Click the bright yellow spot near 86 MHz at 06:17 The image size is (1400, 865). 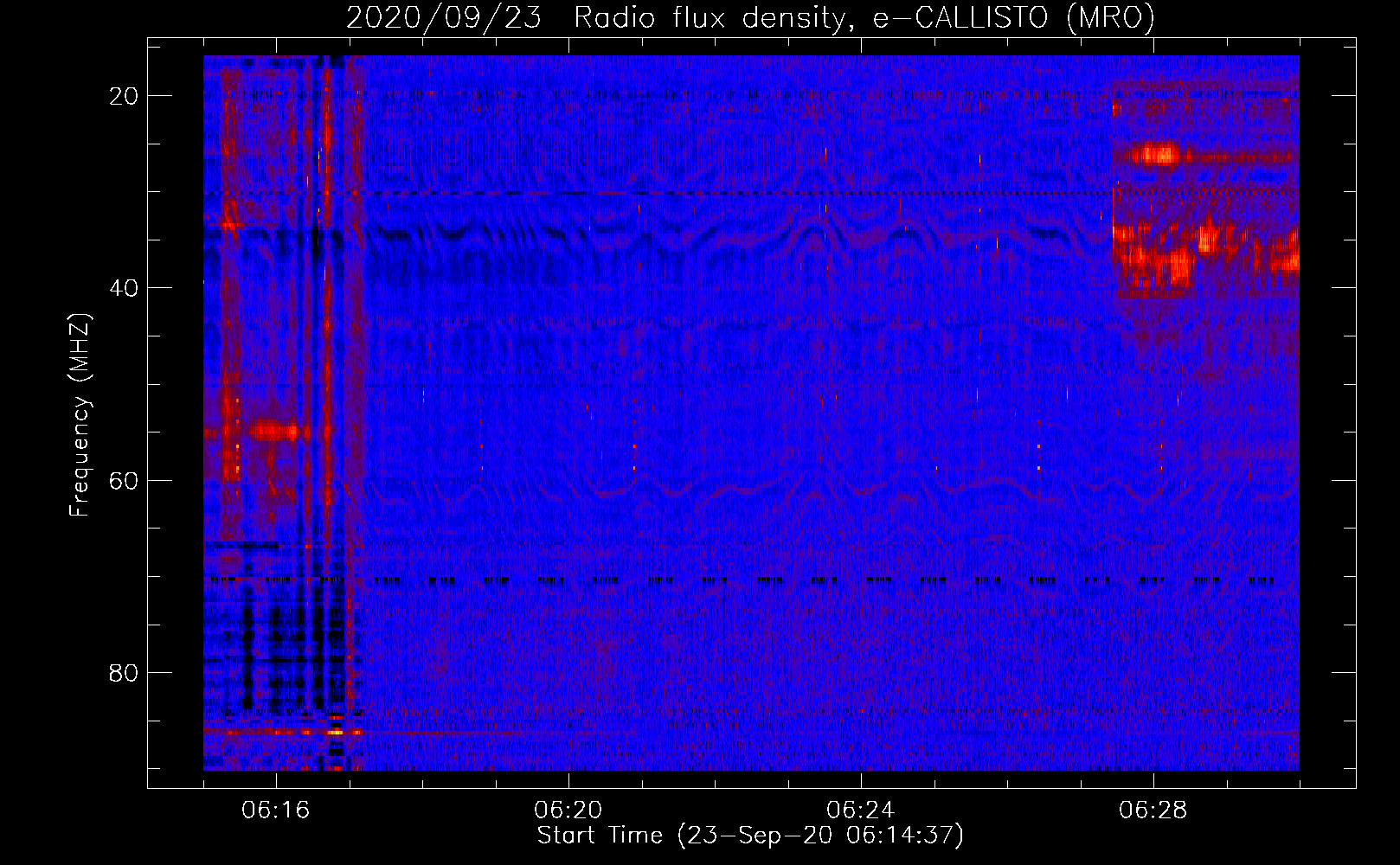(336, 732)
